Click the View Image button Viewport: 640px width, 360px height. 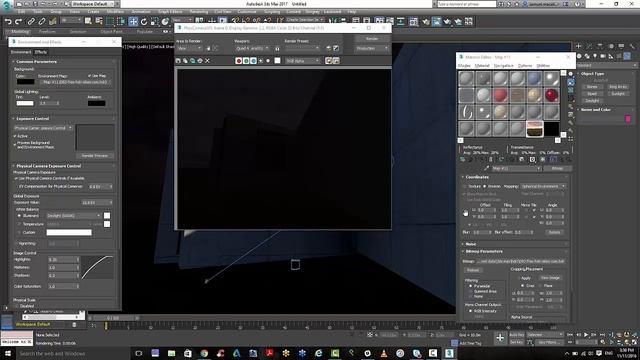[x=550, y=278]
